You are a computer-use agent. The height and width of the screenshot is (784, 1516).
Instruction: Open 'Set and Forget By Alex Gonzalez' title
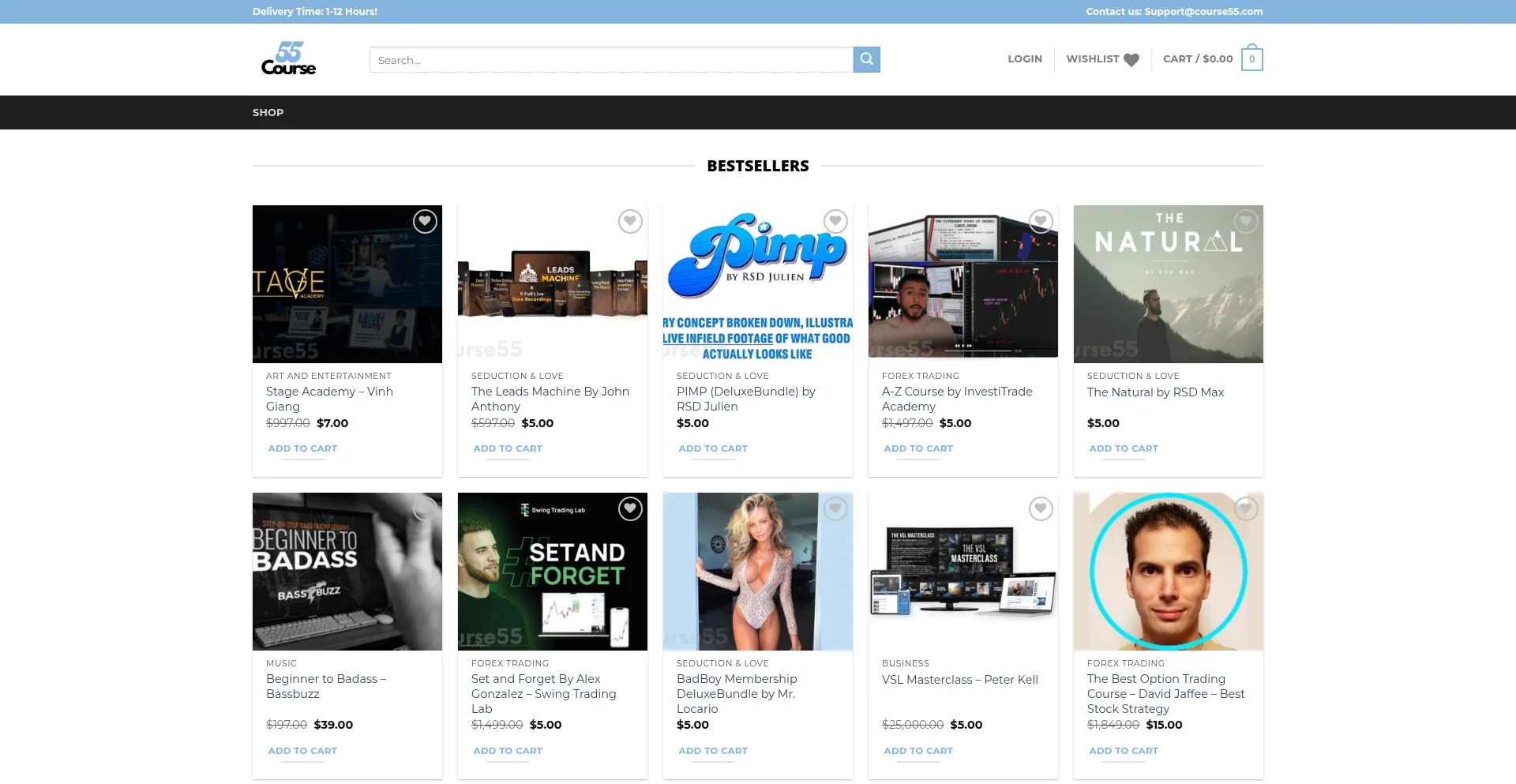544,694
